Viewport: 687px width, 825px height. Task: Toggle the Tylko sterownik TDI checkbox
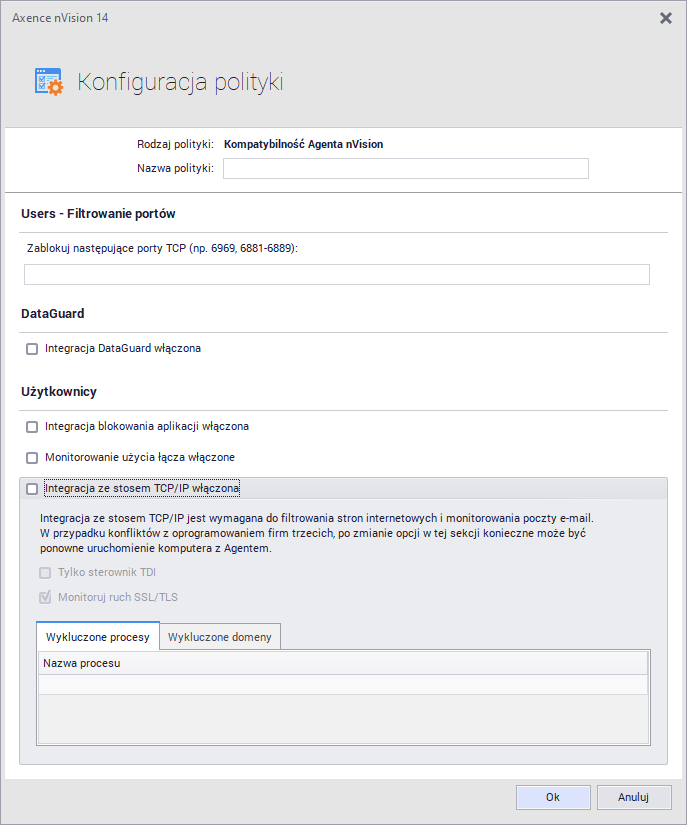click(x=45, y=573)
